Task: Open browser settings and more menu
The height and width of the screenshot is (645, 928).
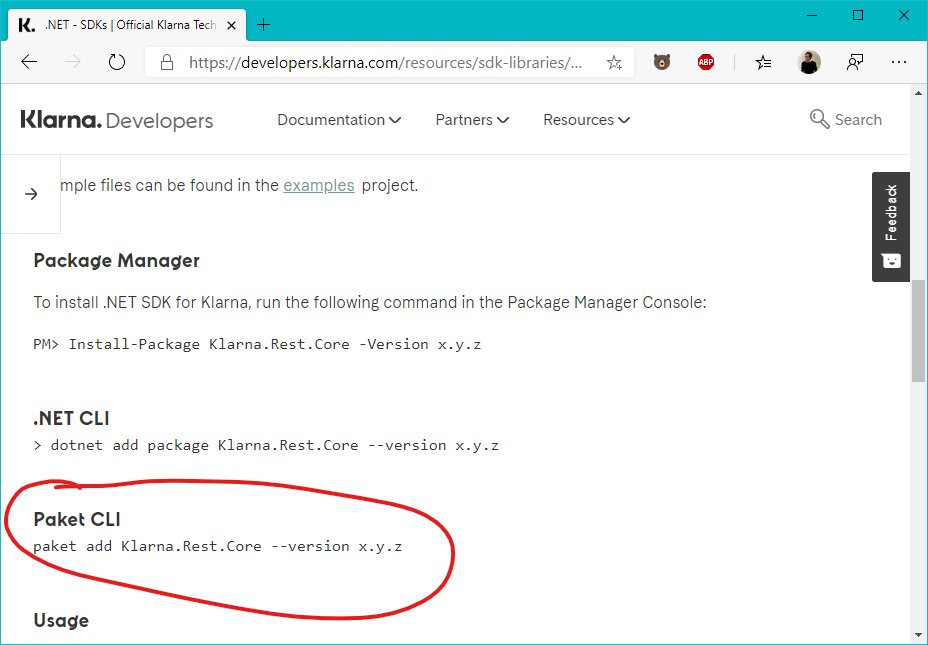Action: (898, 62)
